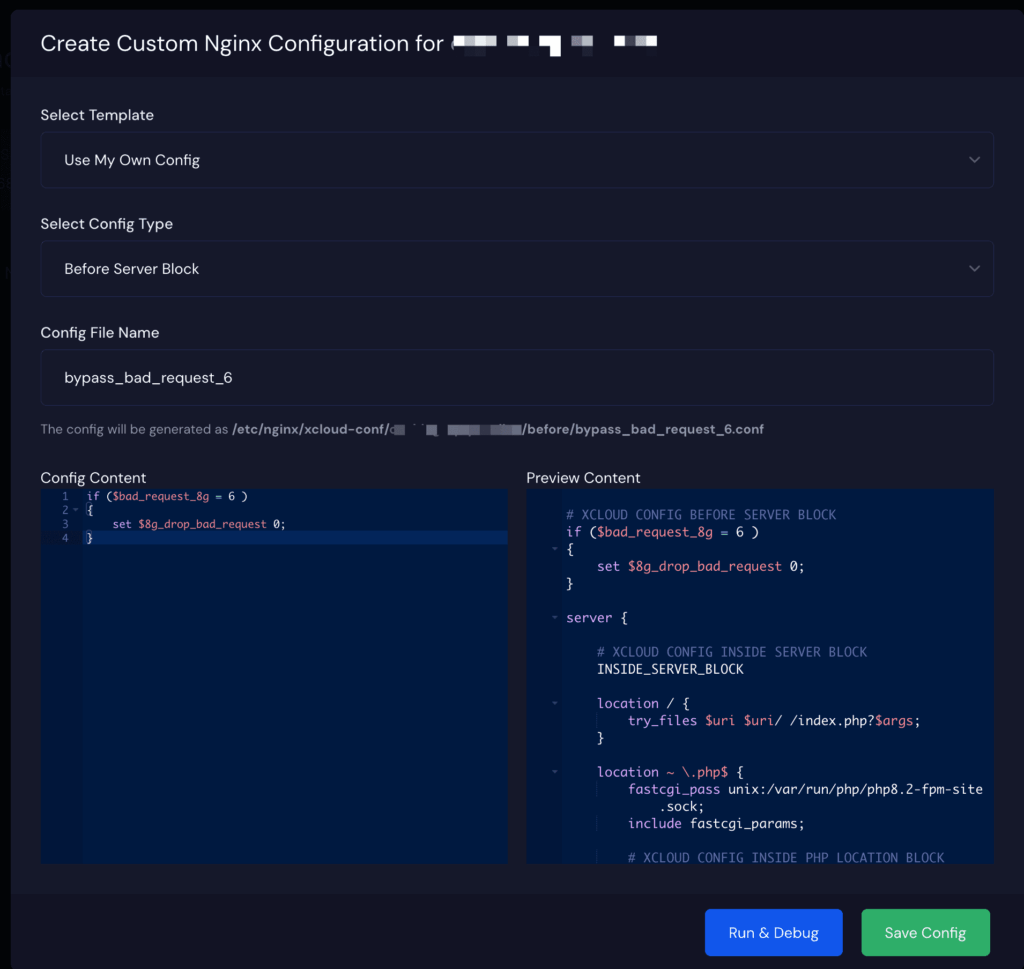Viewport: 1024px width, 969px height.
Task: Click the chevron arrow in Select Config Type field
Action: point(974,268)
